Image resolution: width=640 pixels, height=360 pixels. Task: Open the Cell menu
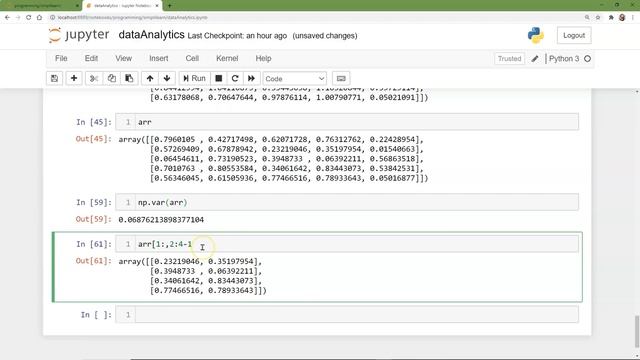192,58
